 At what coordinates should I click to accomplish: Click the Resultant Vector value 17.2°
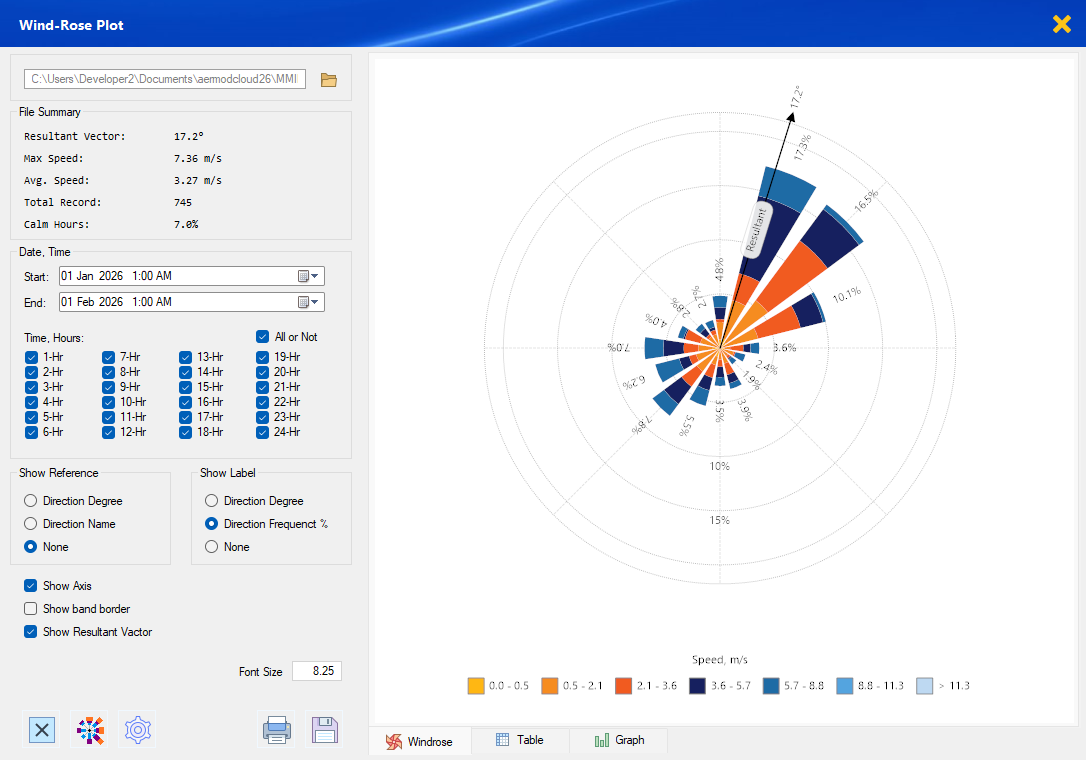pyautogui.click(x=188, y=136)
